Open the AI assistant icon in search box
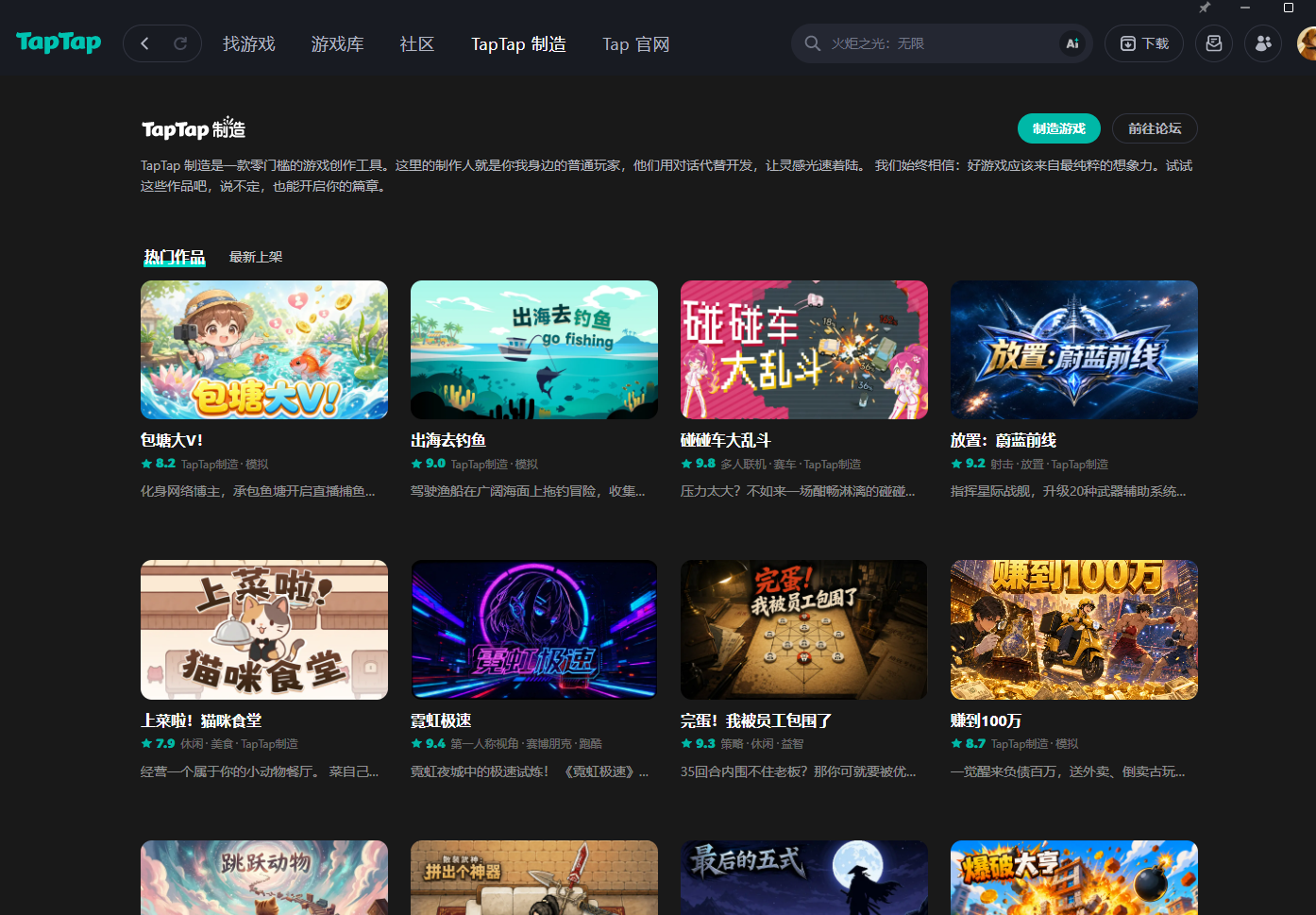Image resolution: width=1316 pixels, height=915 pixels. click(x=1072, y=43)
